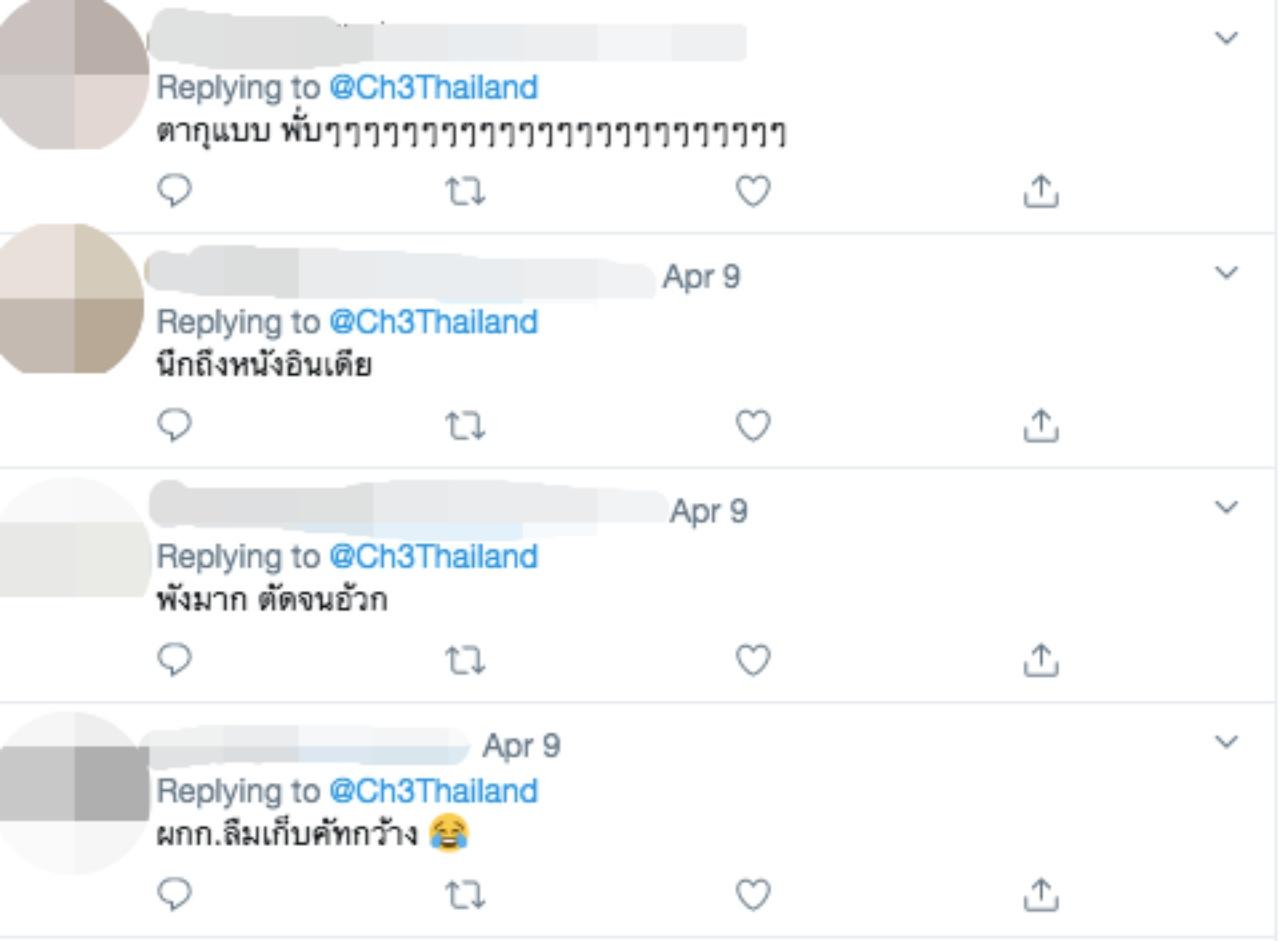The image size is (1280, 941).
Task: Share the นึกถึงหนังอินเดีย tweet
Action: pyautogui.click(x=1040, y=426)
